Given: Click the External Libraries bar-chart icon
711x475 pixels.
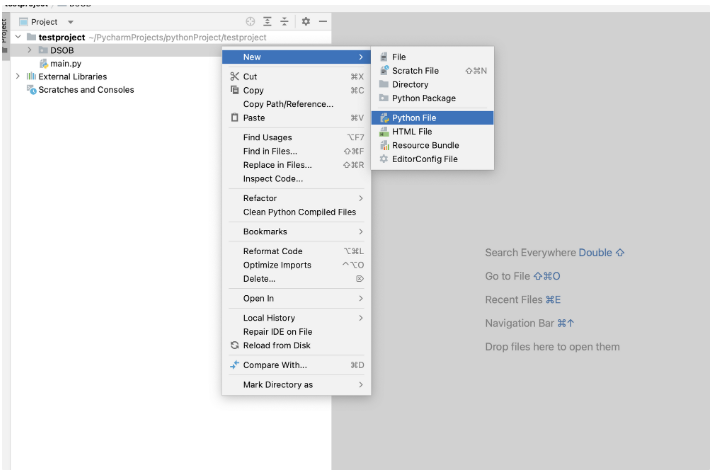Looking at the screenshot, I should tap(31, 76).
